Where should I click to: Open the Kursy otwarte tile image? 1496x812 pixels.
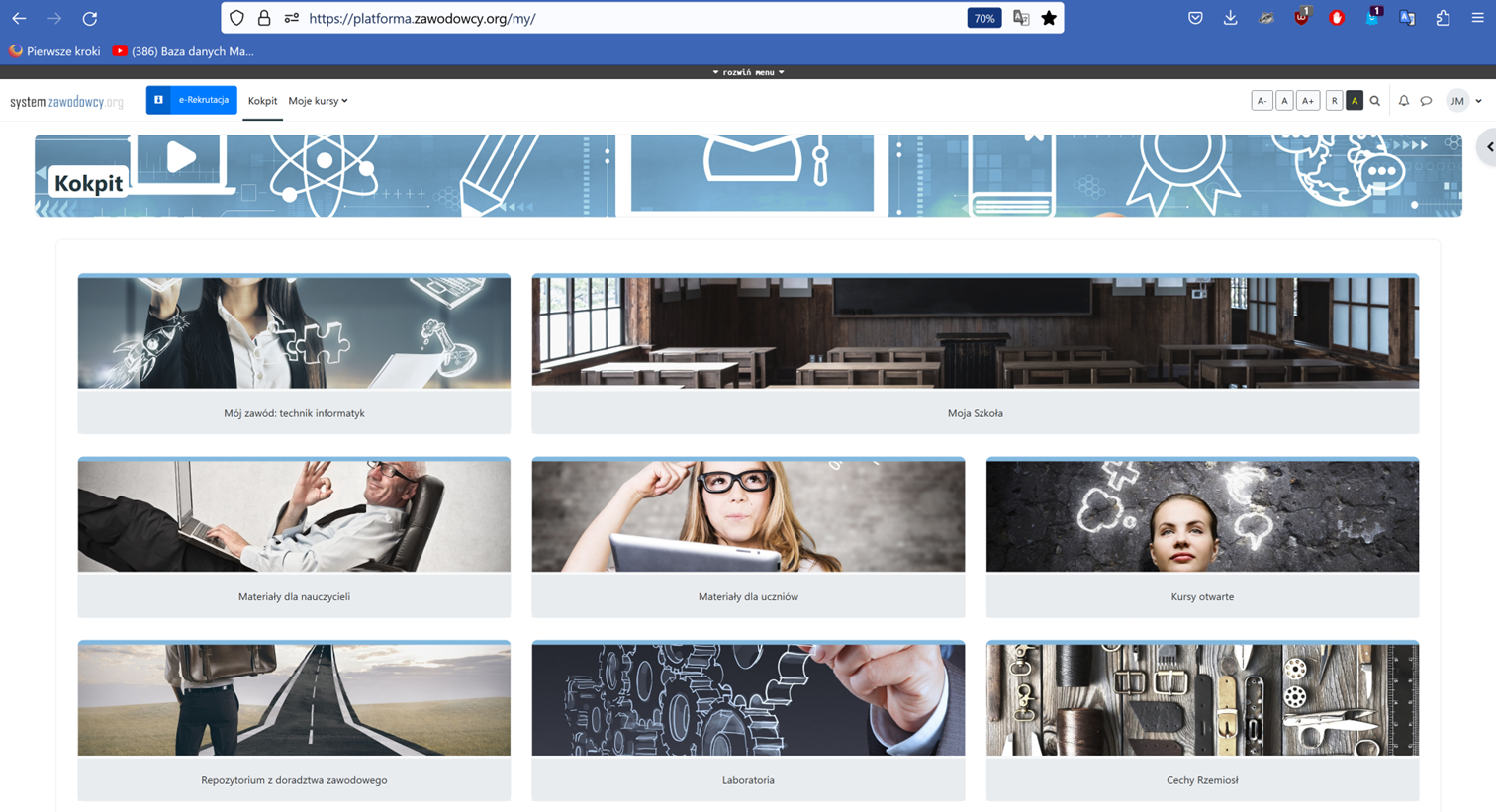pyautogui.click(x=1202, y=515)
